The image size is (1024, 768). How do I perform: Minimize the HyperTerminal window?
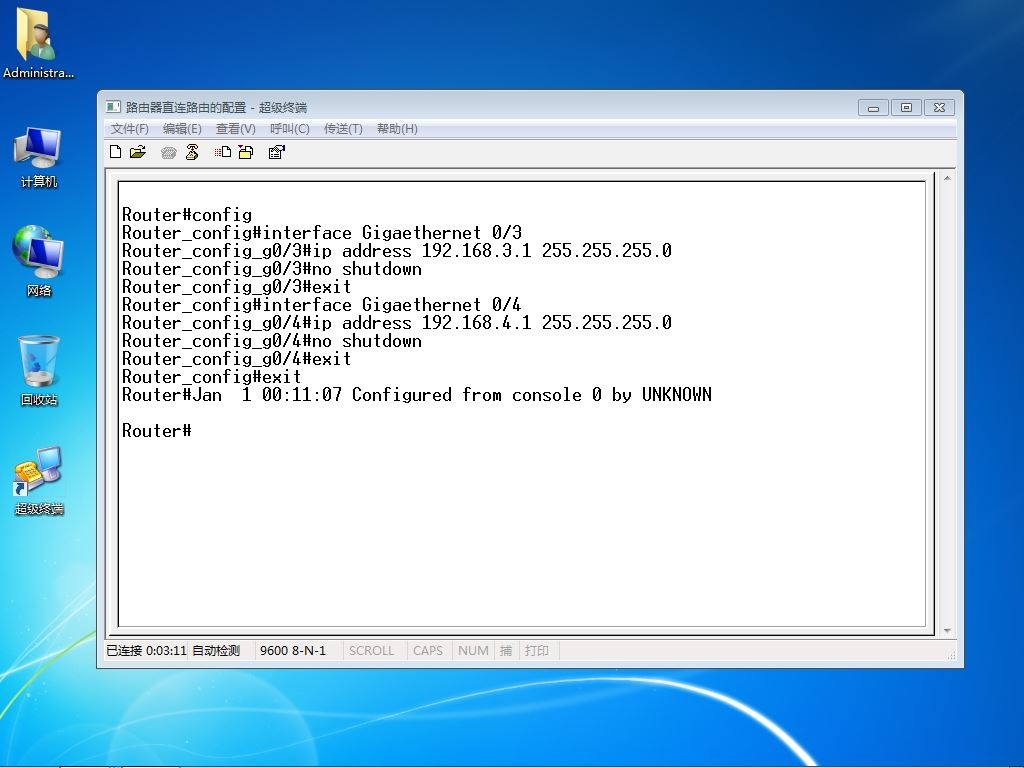[873, 107]
